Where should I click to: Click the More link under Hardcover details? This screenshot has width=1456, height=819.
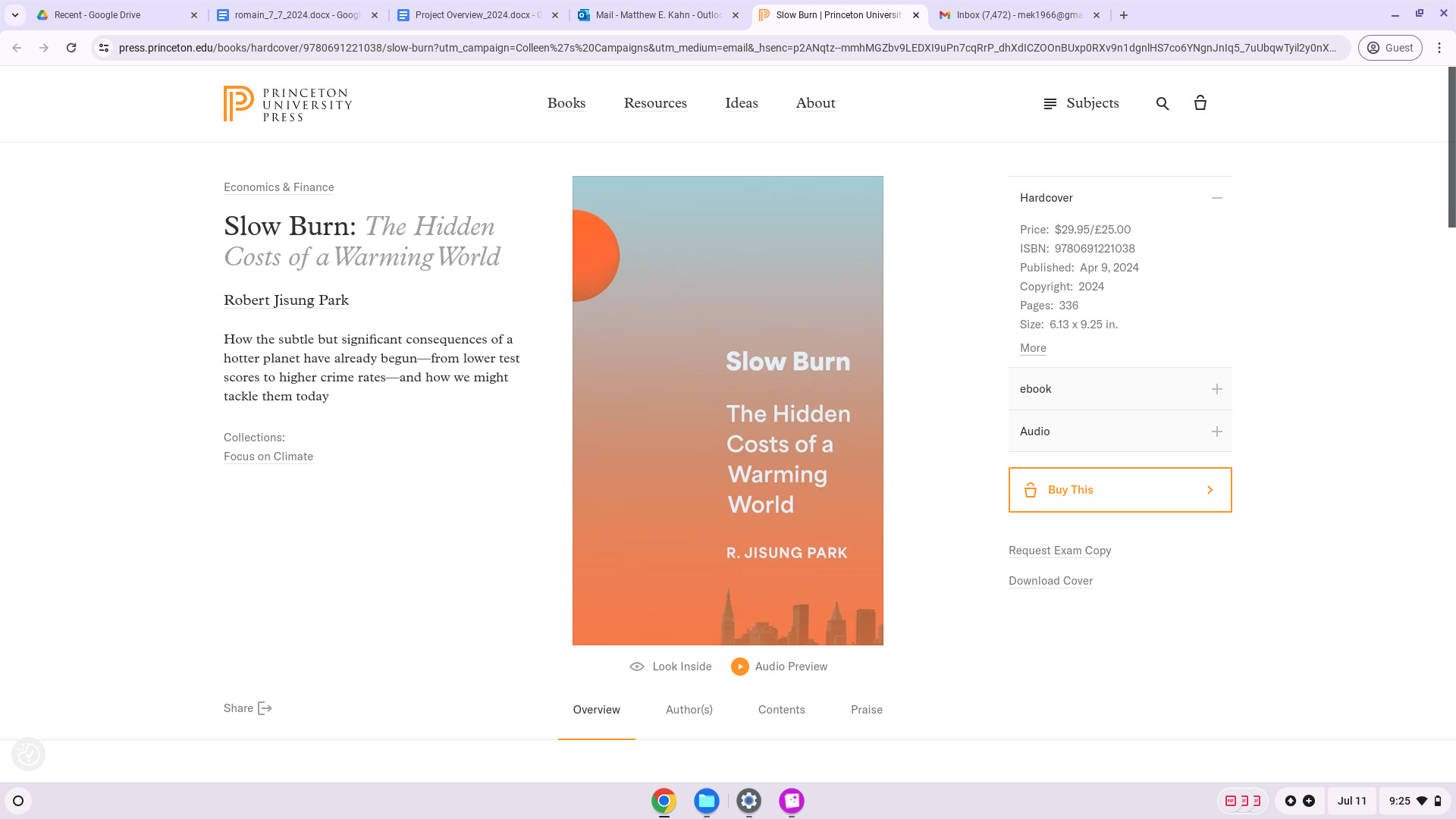coord(1033,348)
